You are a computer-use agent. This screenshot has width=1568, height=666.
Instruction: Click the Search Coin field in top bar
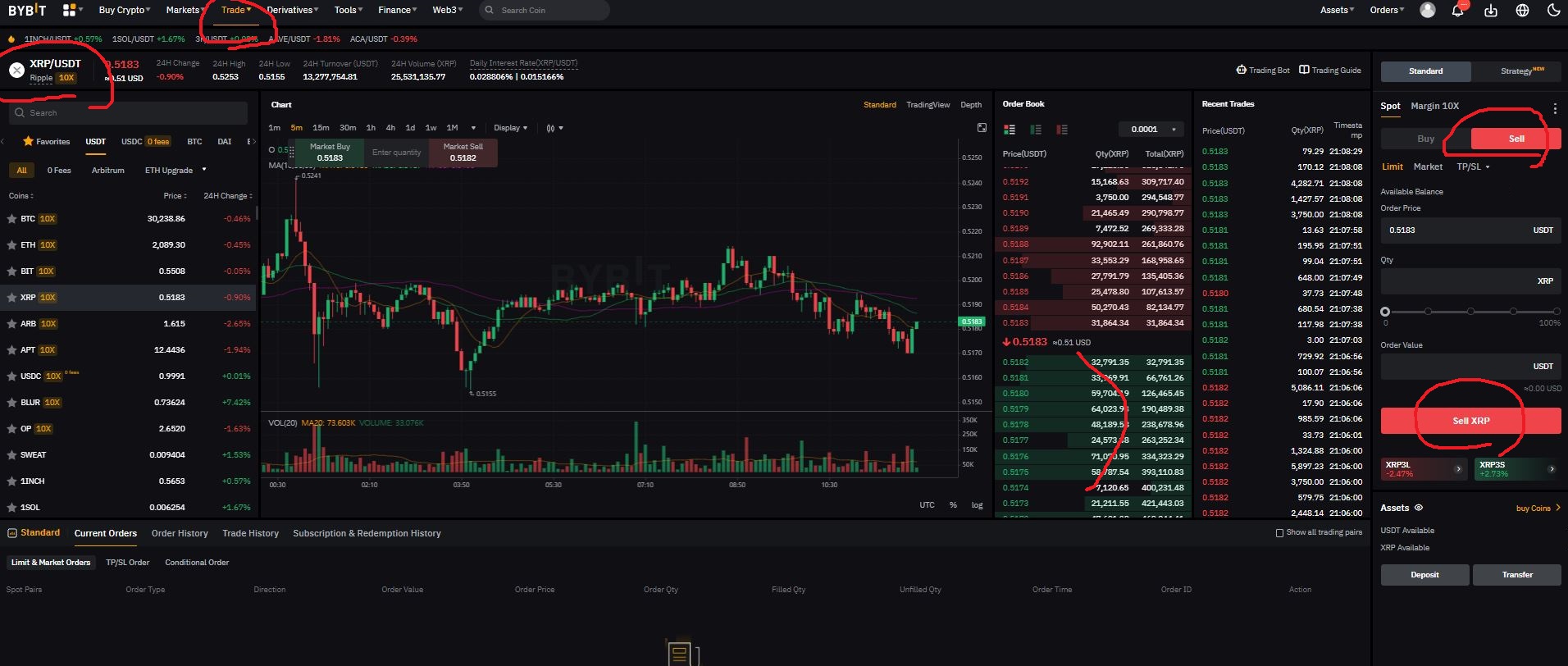545,10
